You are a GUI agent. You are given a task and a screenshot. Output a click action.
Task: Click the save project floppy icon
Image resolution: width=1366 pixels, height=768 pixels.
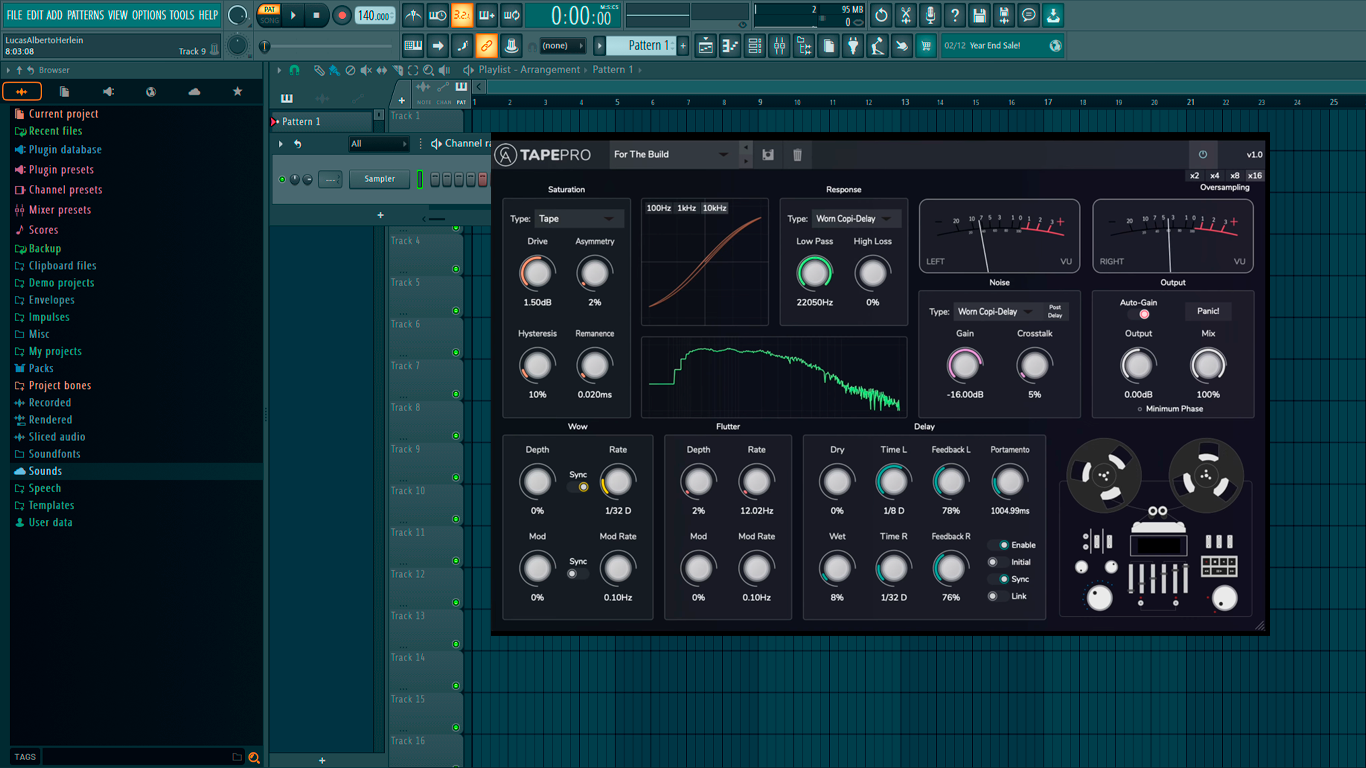coord(979,15)
